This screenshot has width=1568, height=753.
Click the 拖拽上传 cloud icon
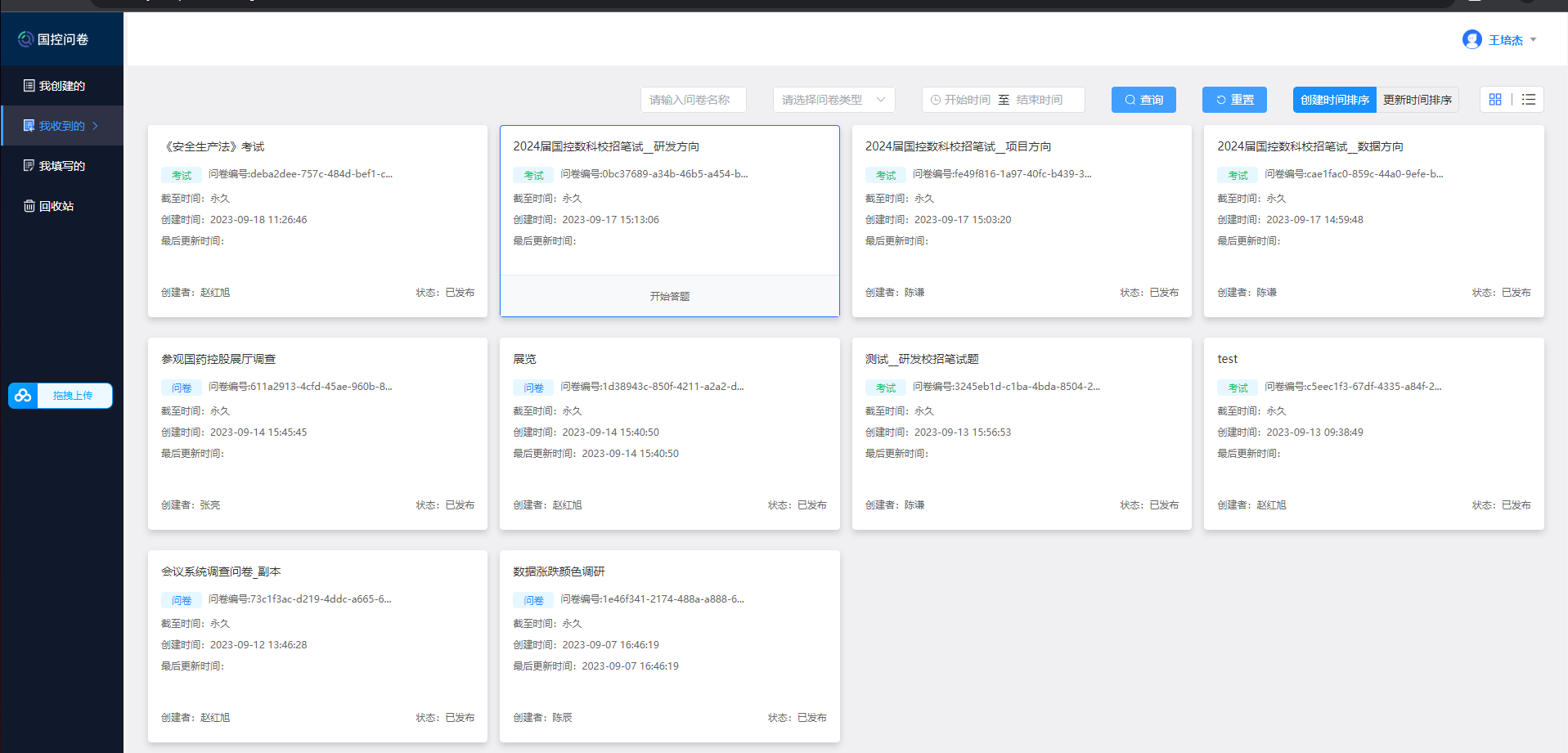tap(23, 396)
